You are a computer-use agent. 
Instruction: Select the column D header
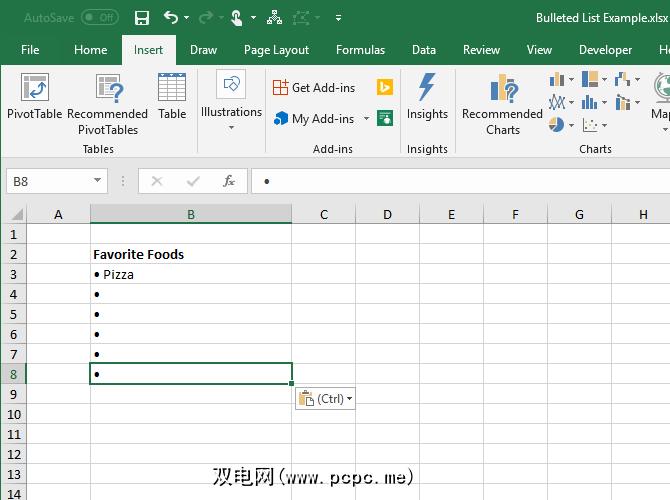click(387, 214)
